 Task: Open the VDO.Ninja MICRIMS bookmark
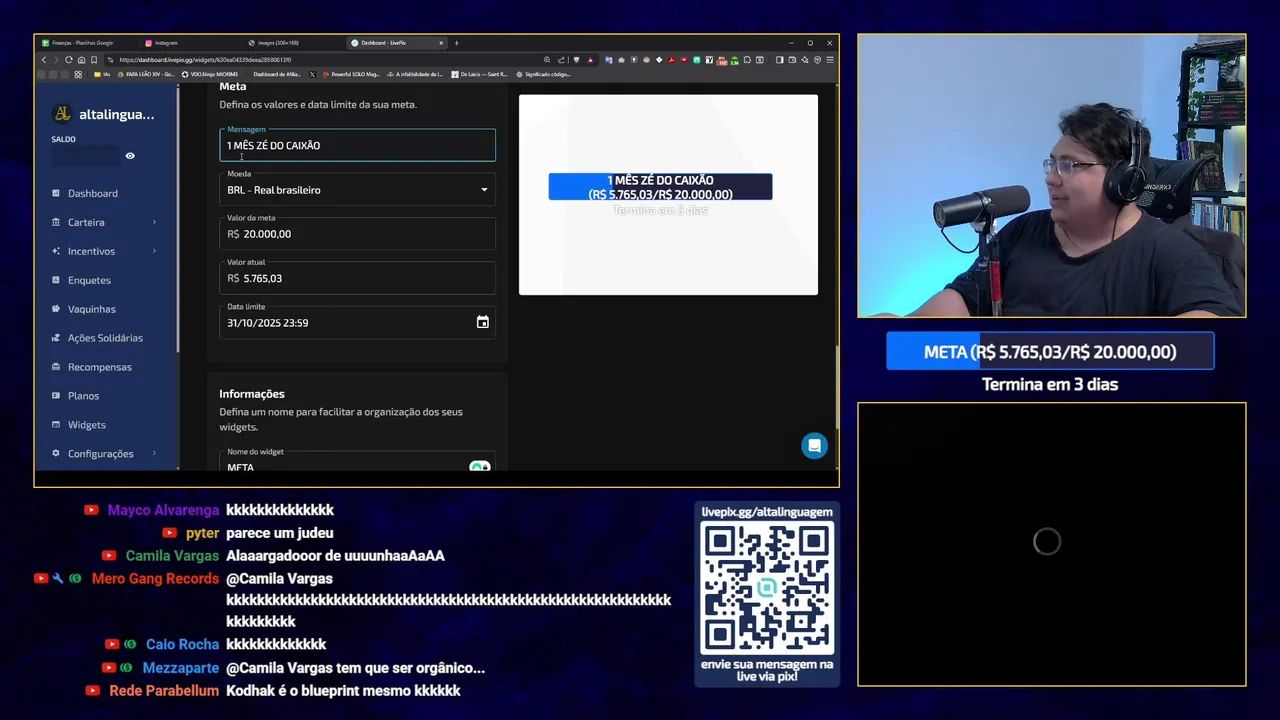(x=210, y=74)
